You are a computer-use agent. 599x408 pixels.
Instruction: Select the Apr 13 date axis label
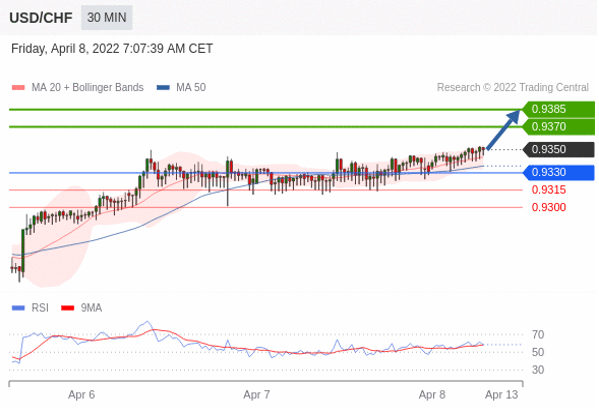click(502, 394)
